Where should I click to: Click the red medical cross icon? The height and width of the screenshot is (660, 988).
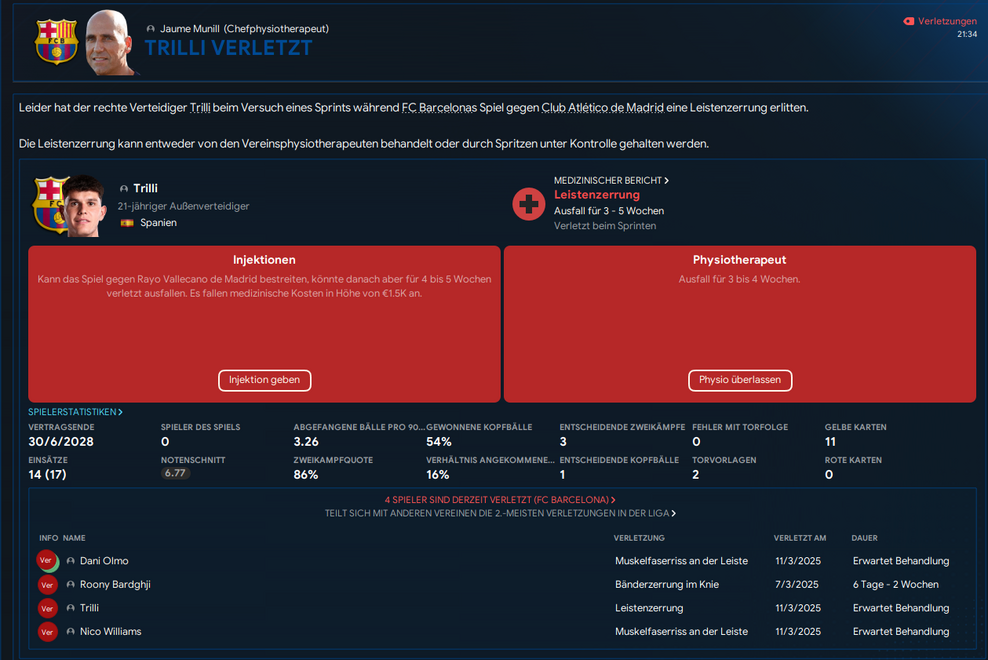click(x=528, y=204)
